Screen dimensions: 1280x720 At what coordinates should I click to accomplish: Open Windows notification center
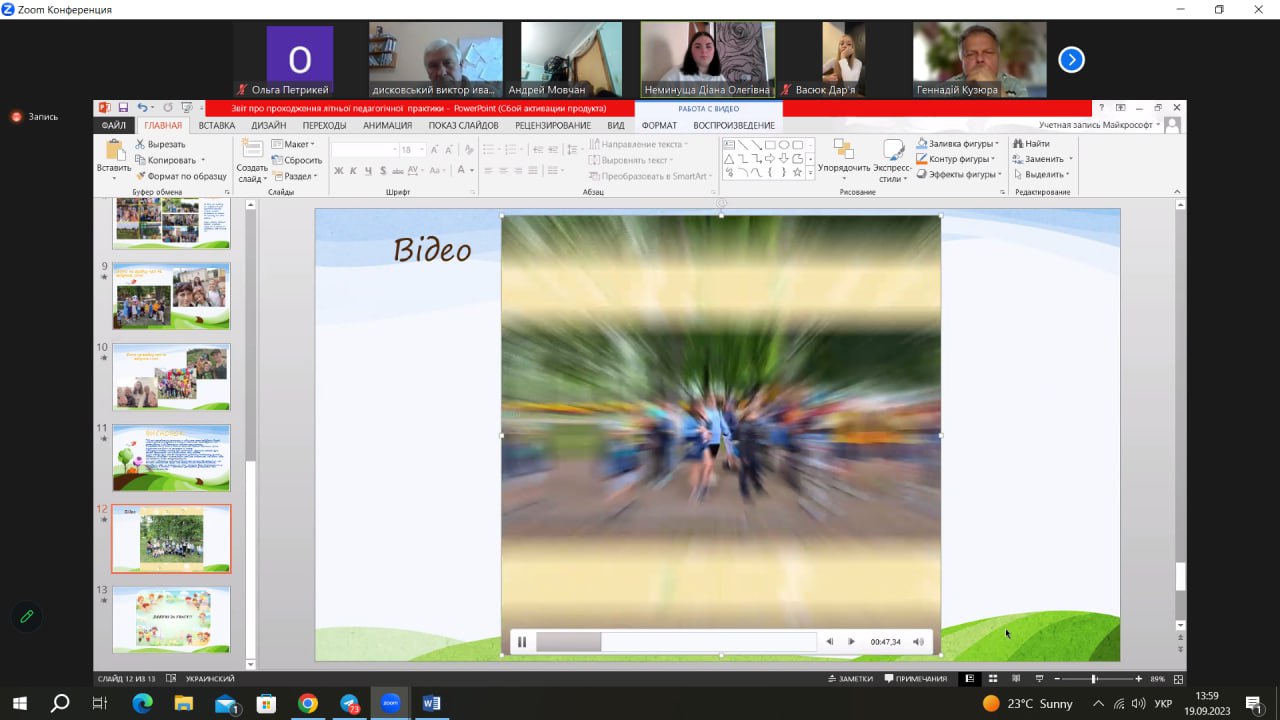tap(1254, 703)
